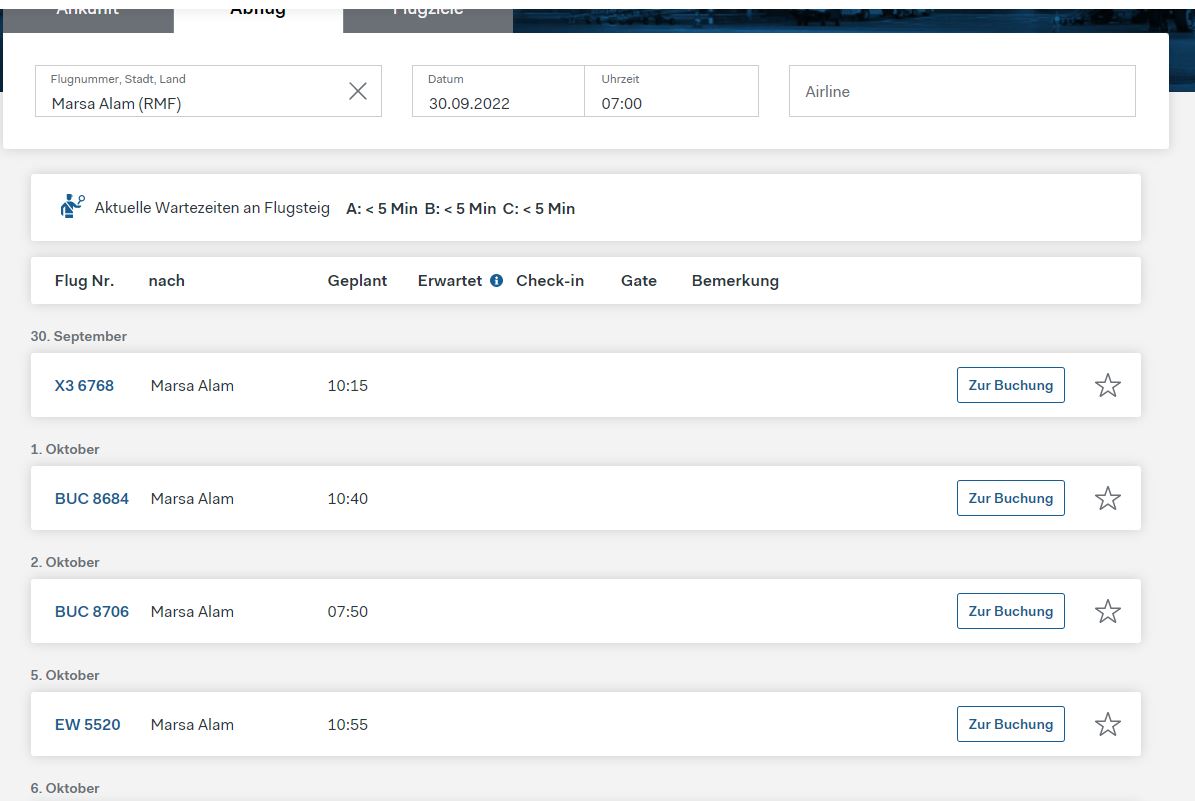Mark flight EW 5520 with star
1195x801 pixels.
[x=1107, y=725]
